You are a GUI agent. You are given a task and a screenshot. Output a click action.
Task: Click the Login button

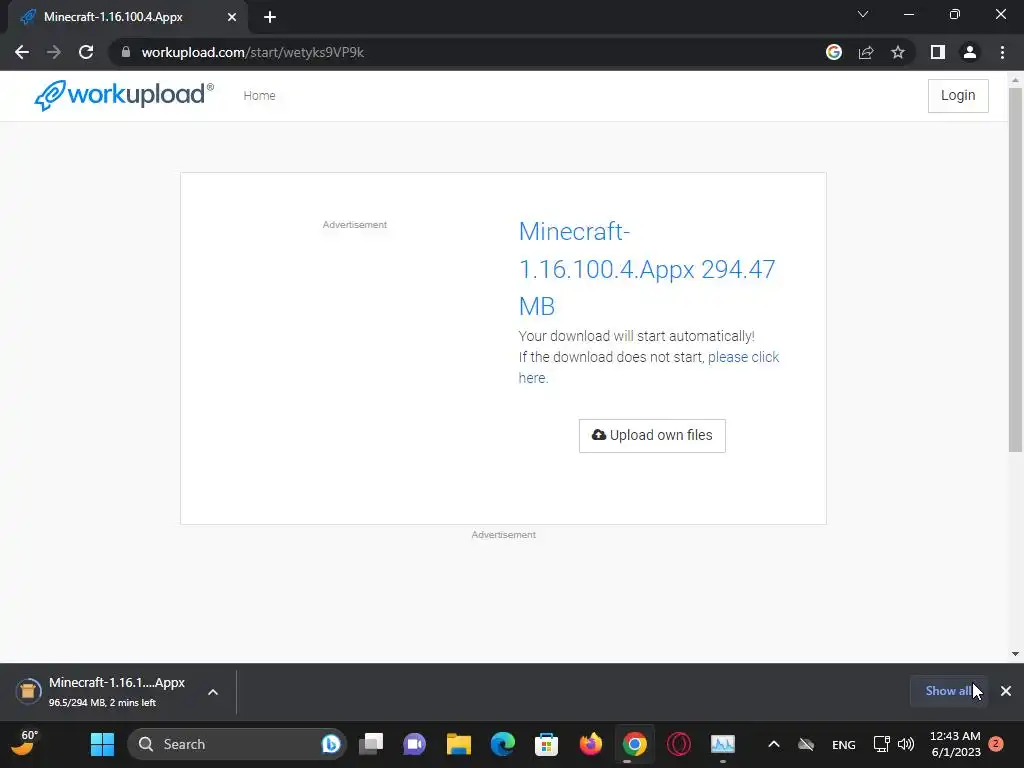coord(958,95)
